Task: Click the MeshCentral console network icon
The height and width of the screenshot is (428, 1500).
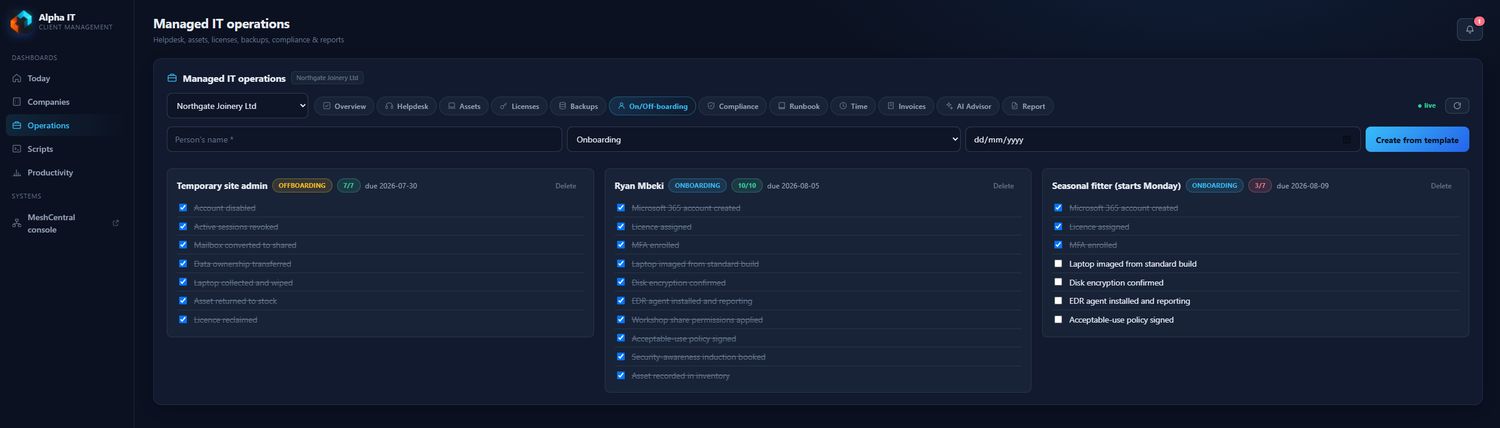Action: [x=16, y=223]
